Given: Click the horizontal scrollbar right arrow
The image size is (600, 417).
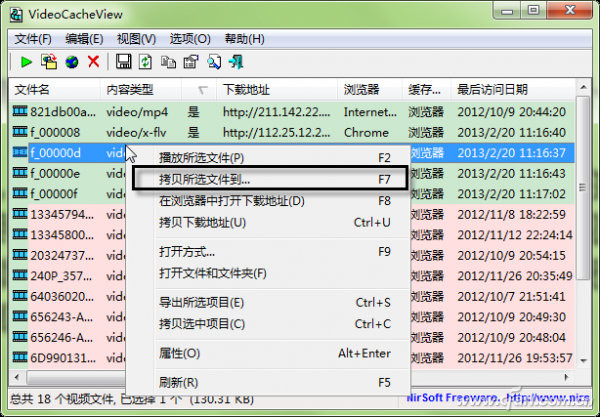Looking at the screenshot, I should coord(567,377).
